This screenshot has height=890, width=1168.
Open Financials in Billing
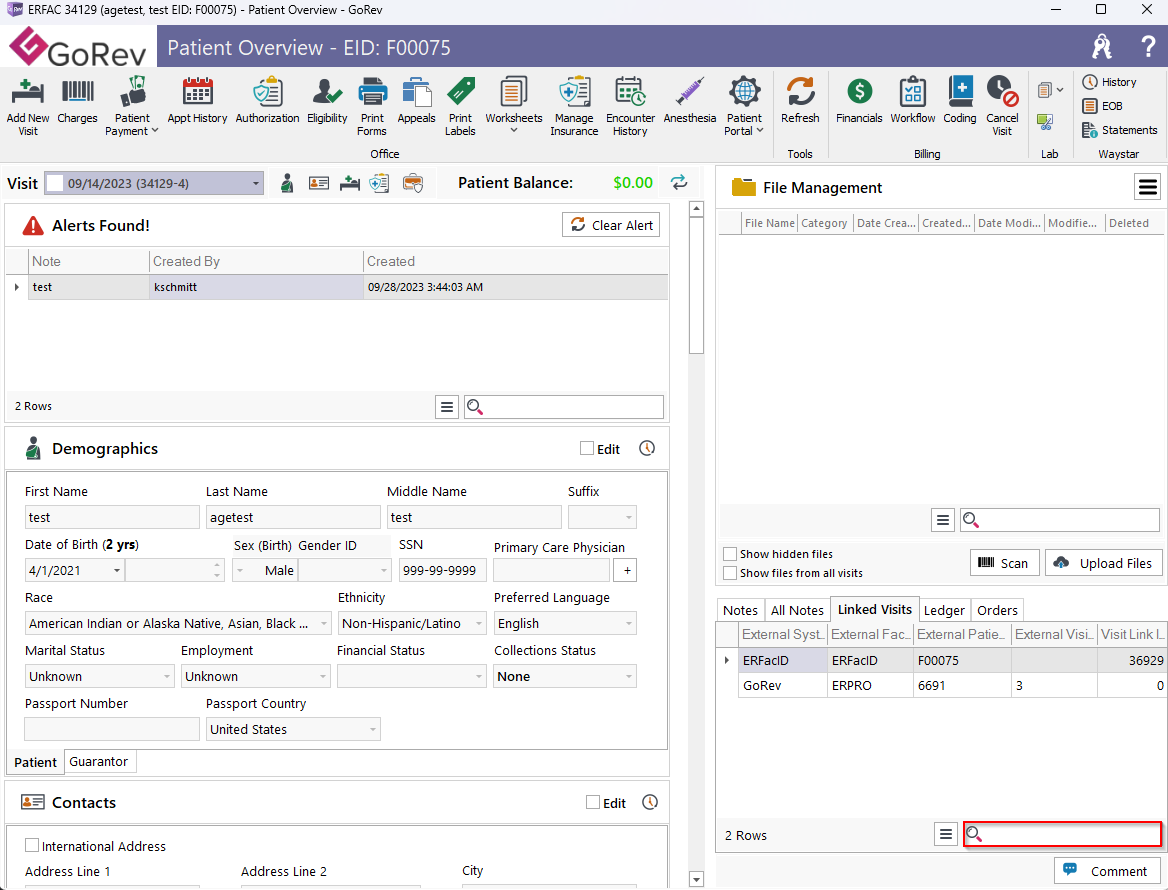click(x=859, y=100)
